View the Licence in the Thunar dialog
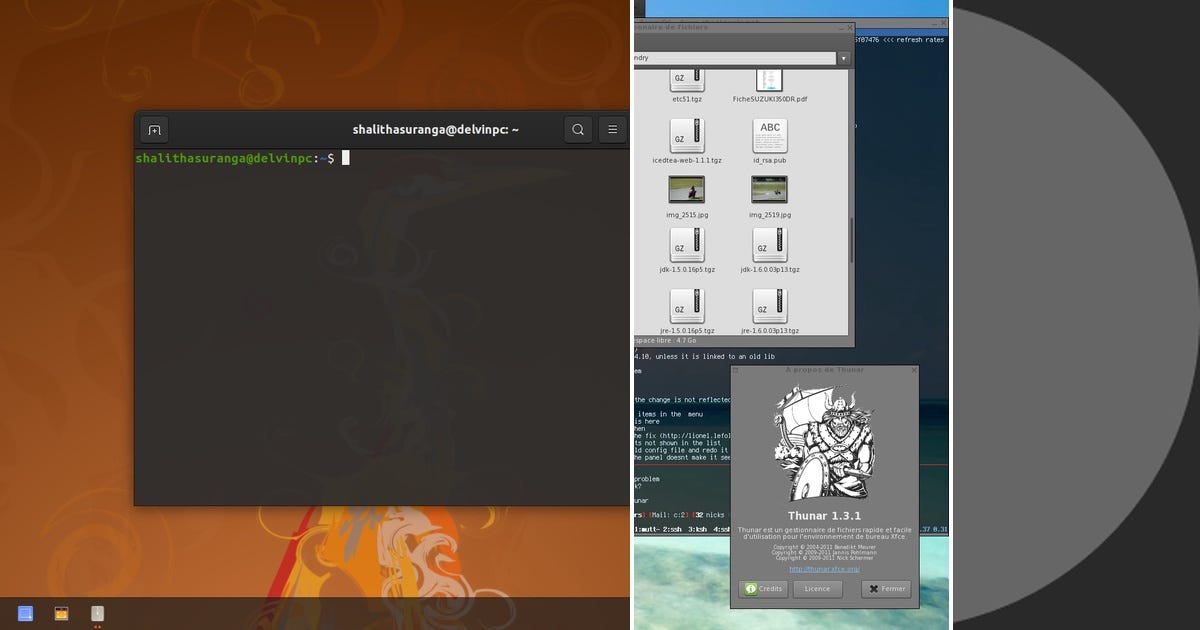 coord(817,589)
